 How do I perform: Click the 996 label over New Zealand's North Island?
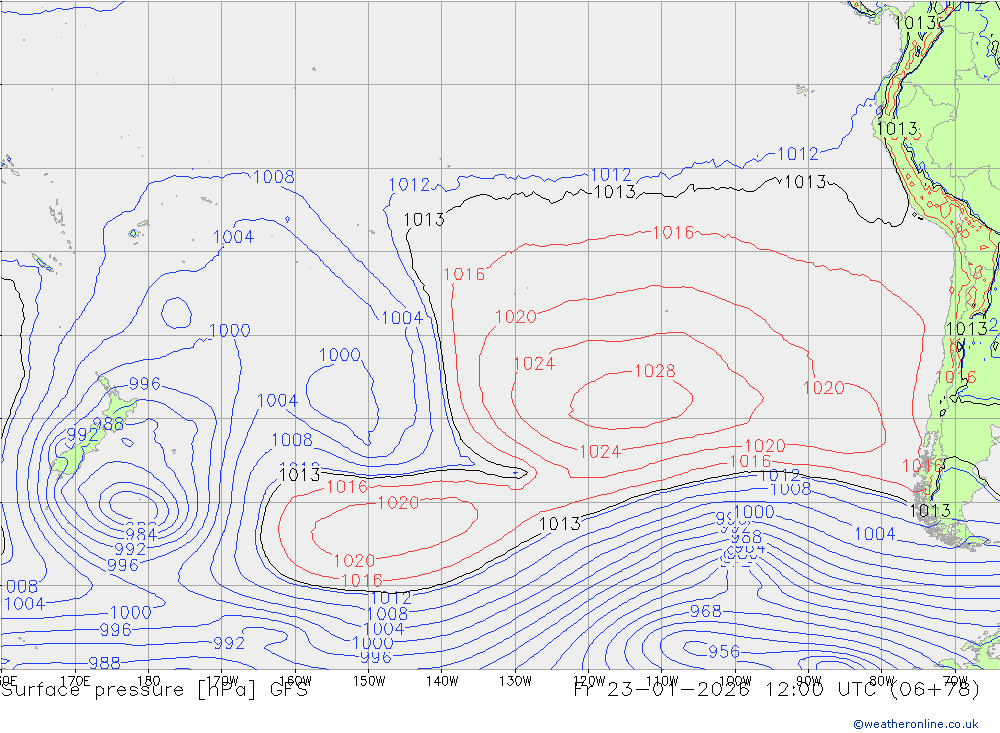click(144, 383)
